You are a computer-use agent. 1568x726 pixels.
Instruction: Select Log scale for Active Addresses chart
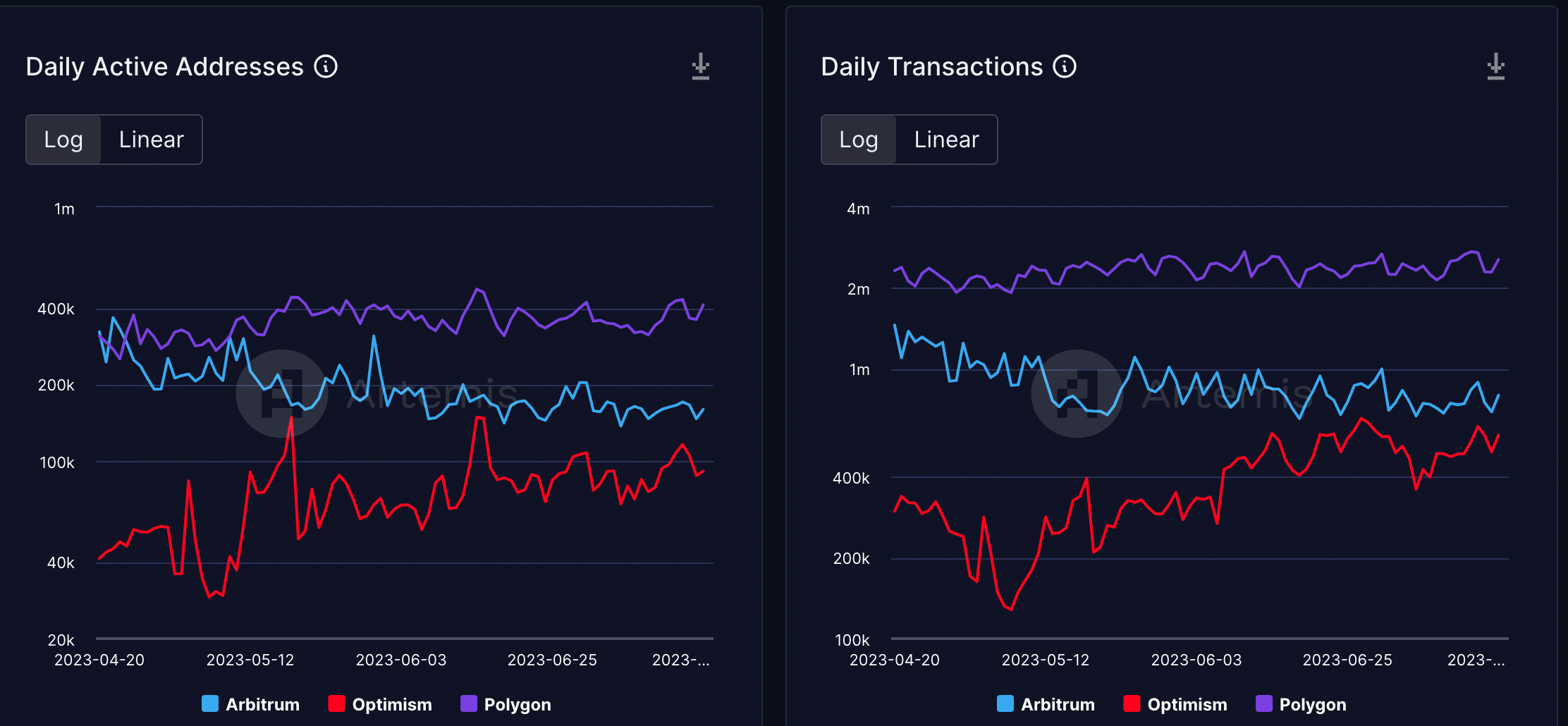pos(63,140)
